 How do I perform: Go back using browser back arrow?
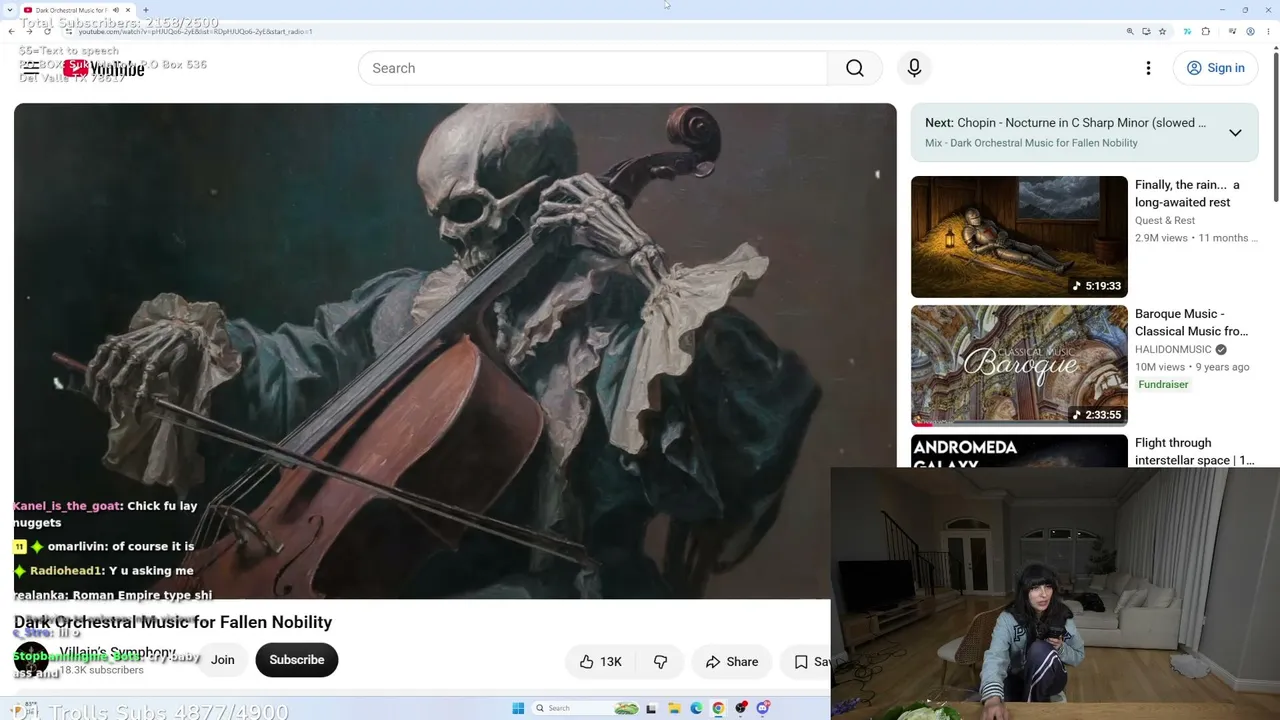point(11,31)
